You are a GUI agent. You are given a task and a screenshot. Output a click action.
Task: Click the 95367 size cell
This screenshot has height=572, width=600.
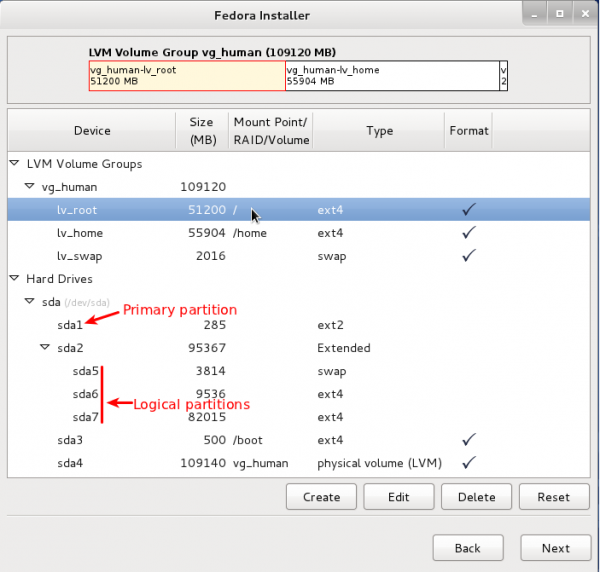pos(207,348)
